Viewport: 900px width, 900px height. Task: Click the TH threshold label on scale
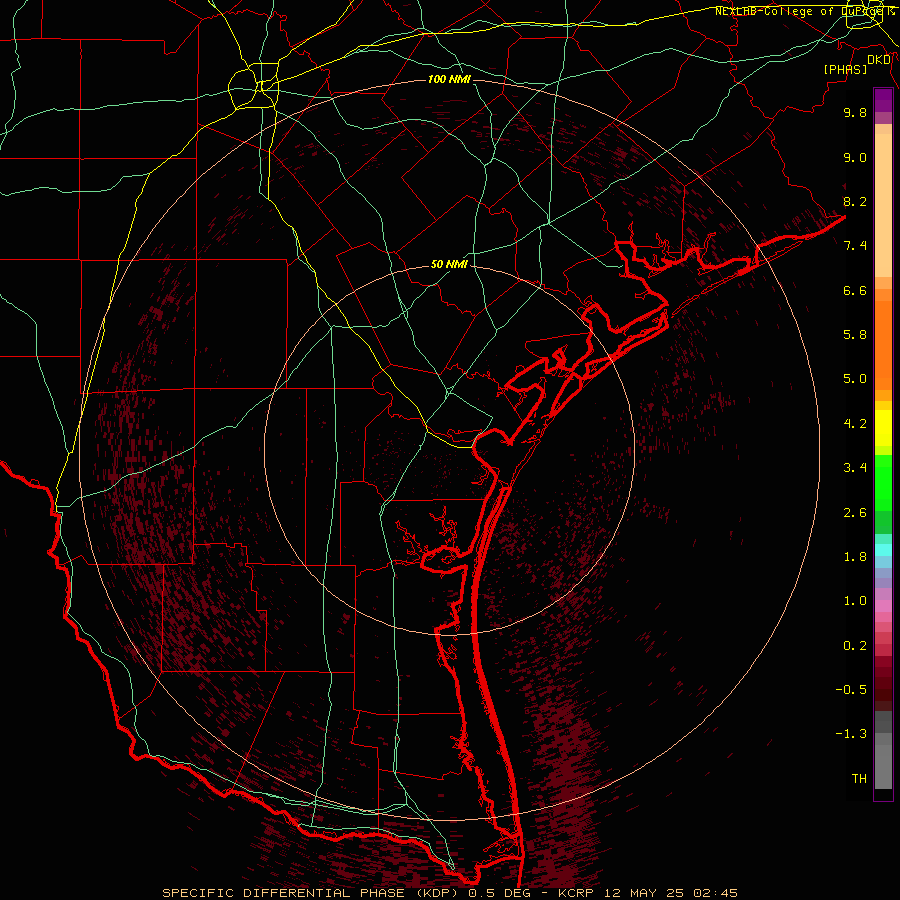tap(859, 779)
